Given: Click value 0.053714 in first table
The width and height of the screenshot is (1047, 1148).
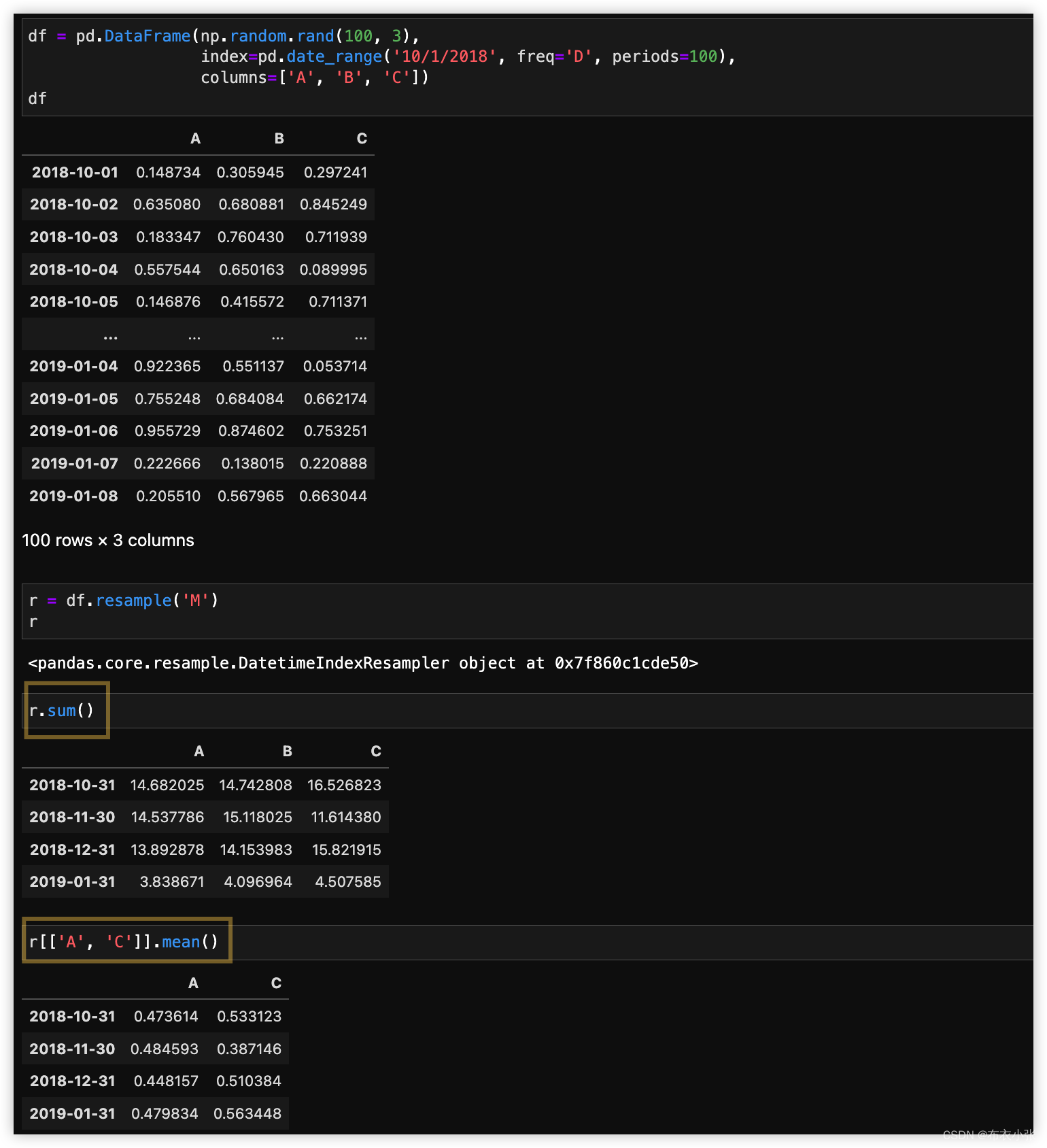Looking at the screenshot, I should pos(335,367).
